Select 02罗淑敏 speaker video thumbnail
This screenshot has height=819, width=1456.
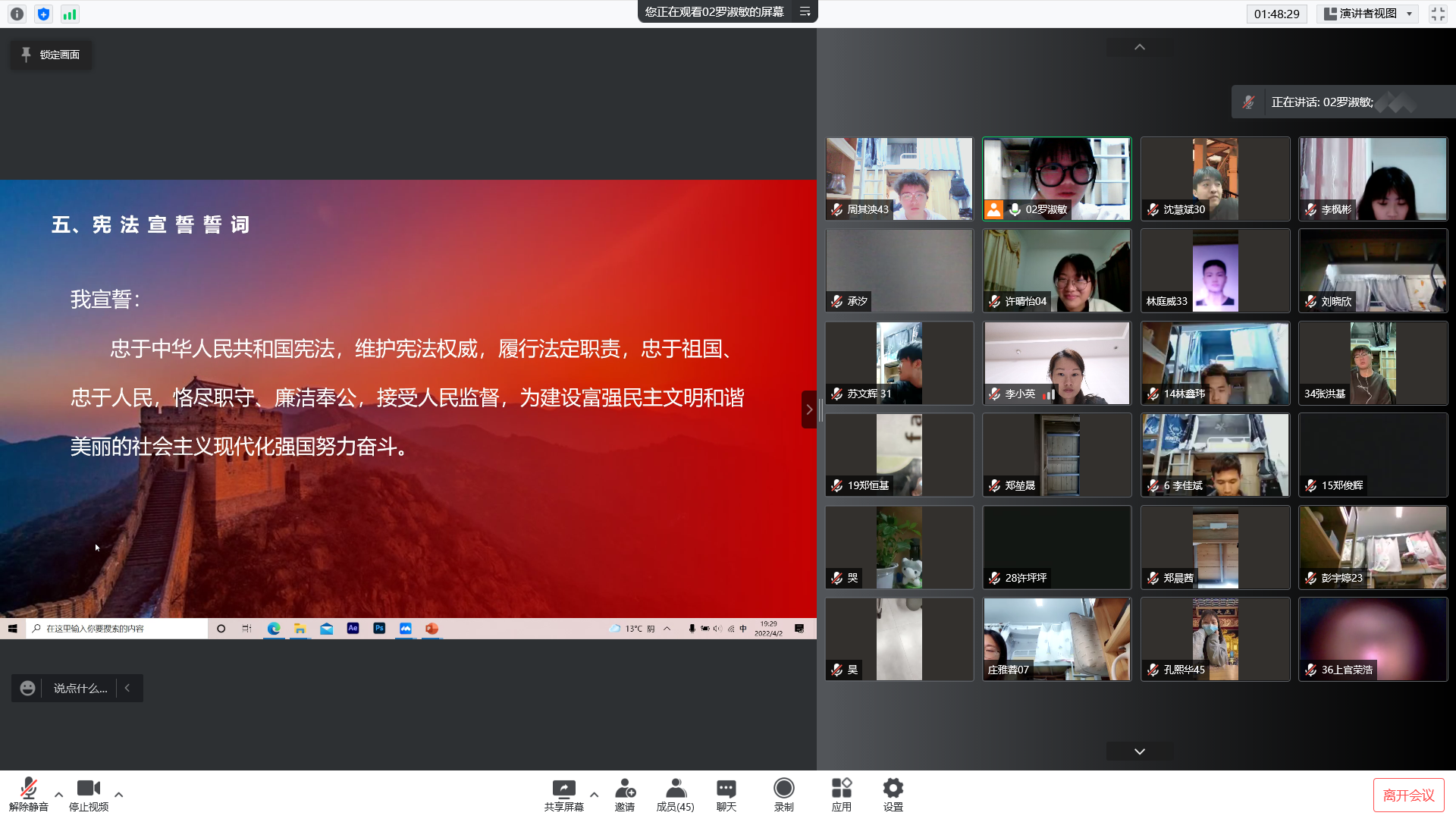1056,179
